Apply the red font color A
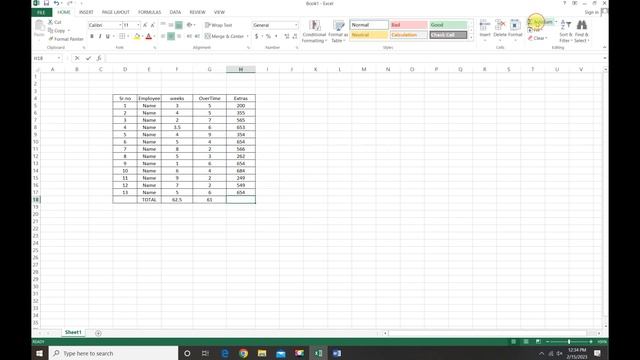 click(x=149, y=36)
